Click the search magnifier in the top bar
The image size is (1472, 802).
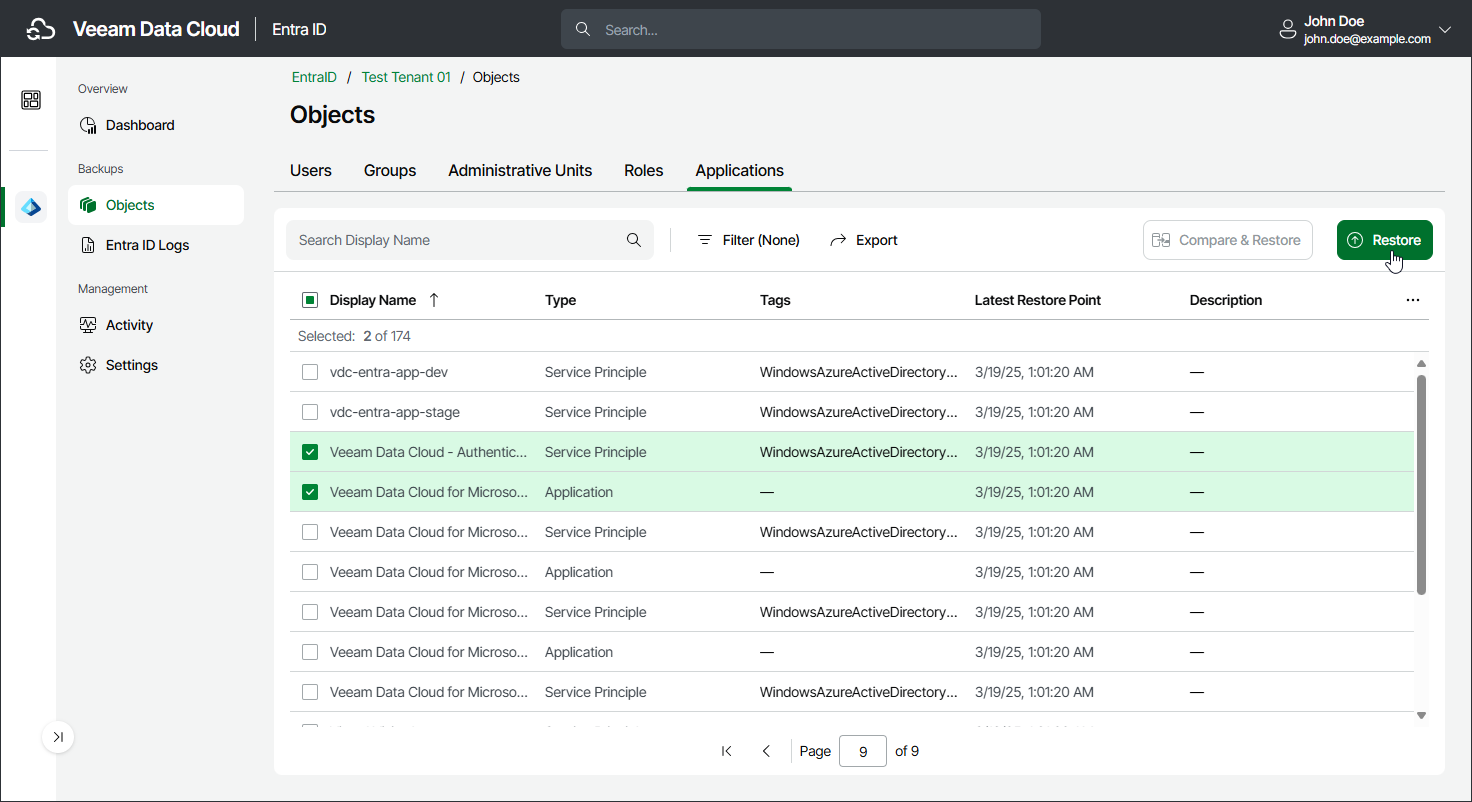click(583, 30)
